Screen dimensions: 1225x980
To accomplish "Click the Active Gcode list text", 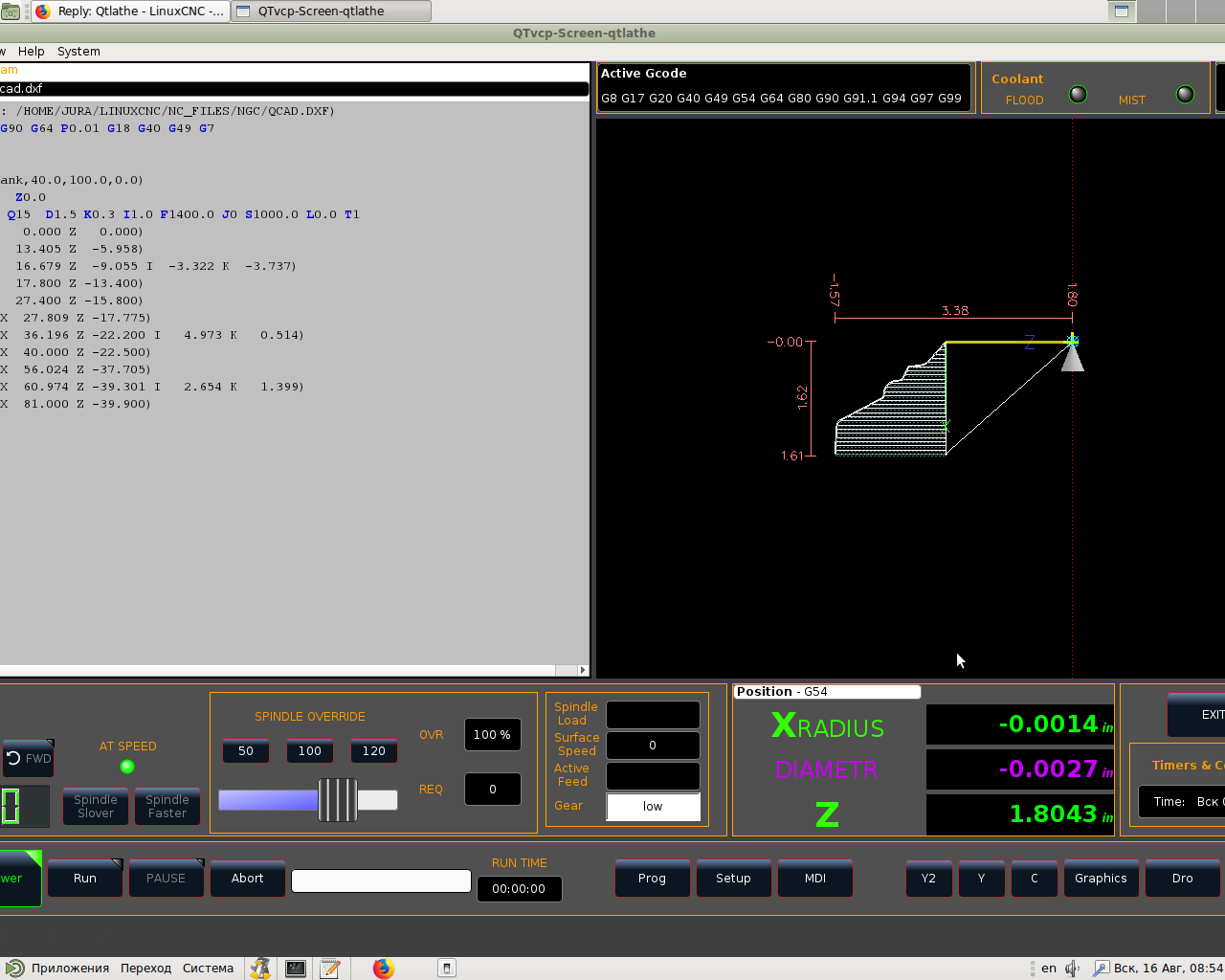I will (x=781, y=98).
